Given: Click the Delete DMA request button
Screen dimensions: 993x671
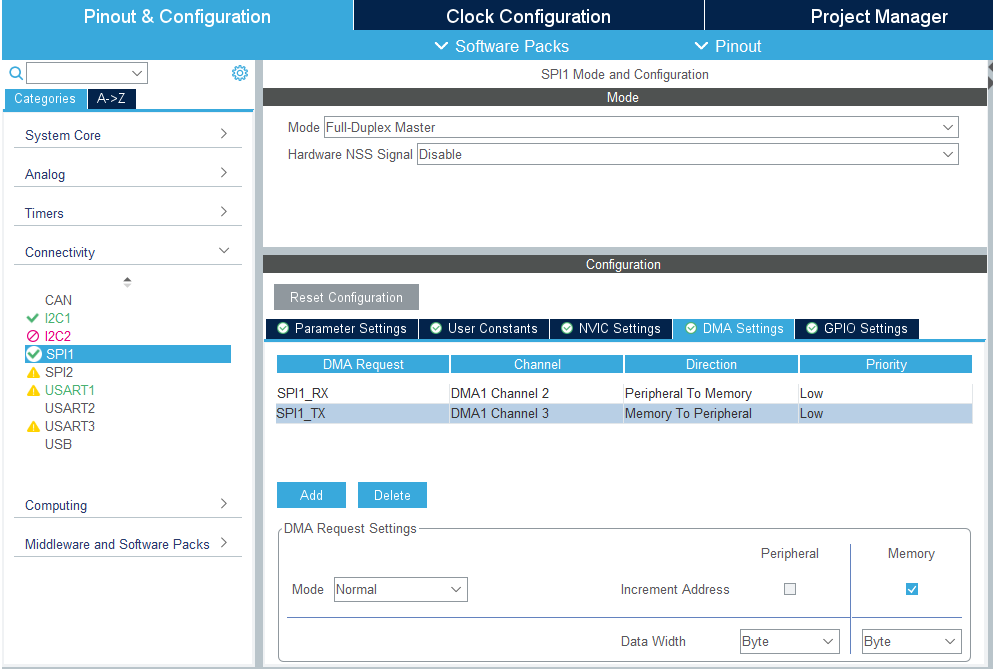Looking at the screenshot, I should (392, 495).
